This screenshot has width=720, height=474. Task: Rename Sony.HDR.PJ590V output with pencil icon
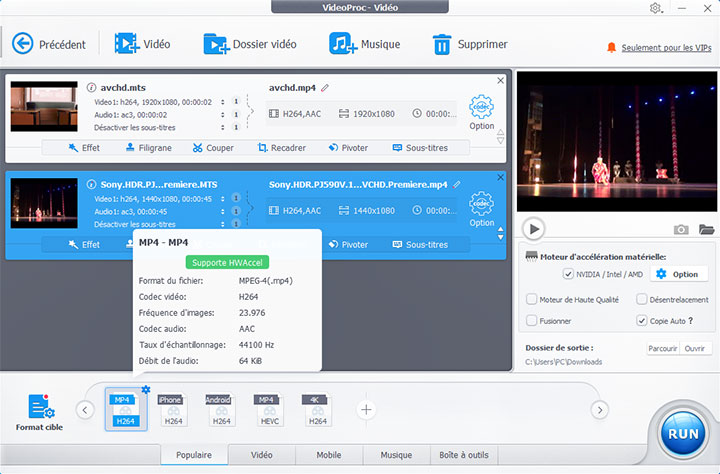tap(456, 184)
